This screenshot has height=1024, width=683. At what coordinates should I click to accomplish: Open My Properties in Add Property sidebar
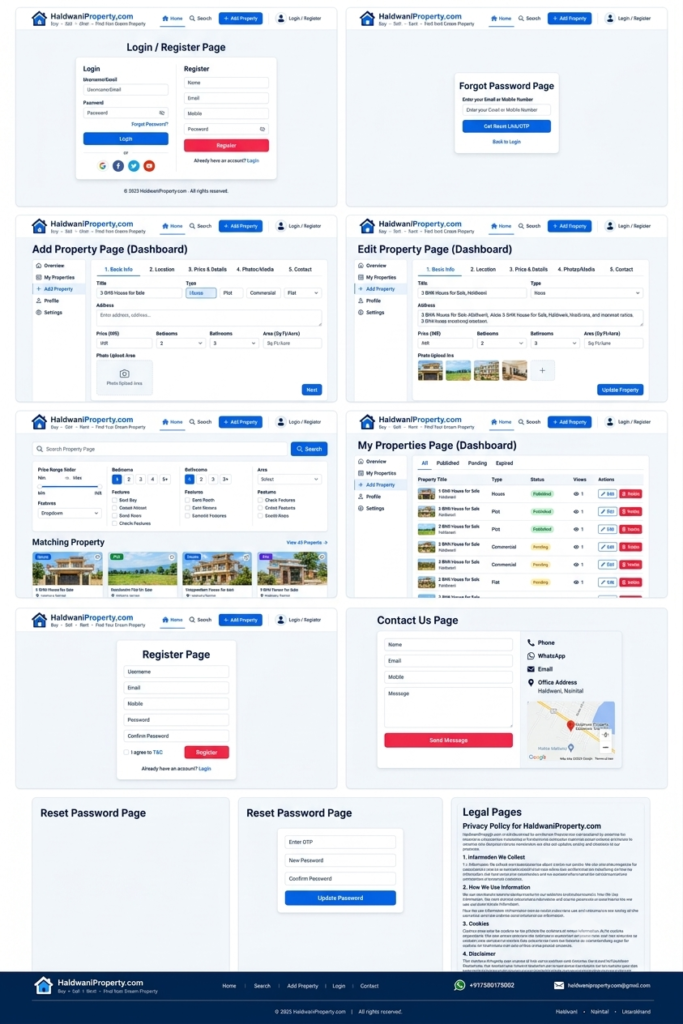[55, 278]
